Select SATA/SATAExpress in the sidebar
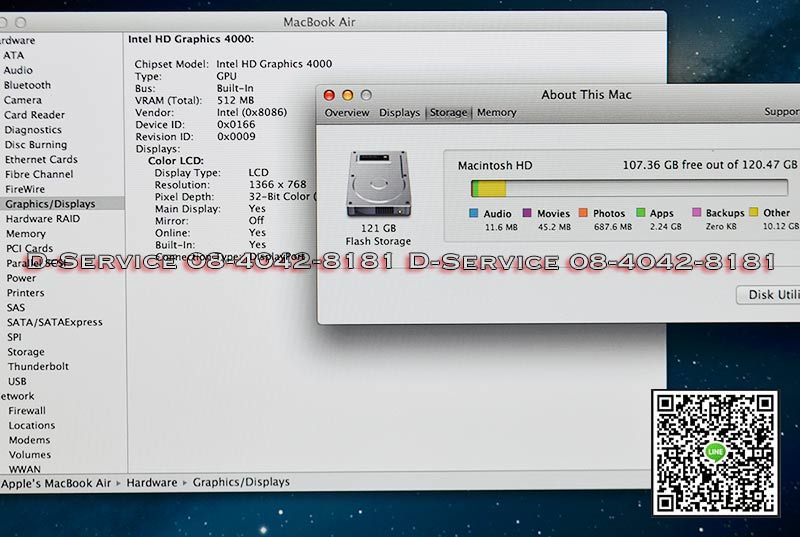The width and height of the screenshot is (800, 537). tap(55, 322)
